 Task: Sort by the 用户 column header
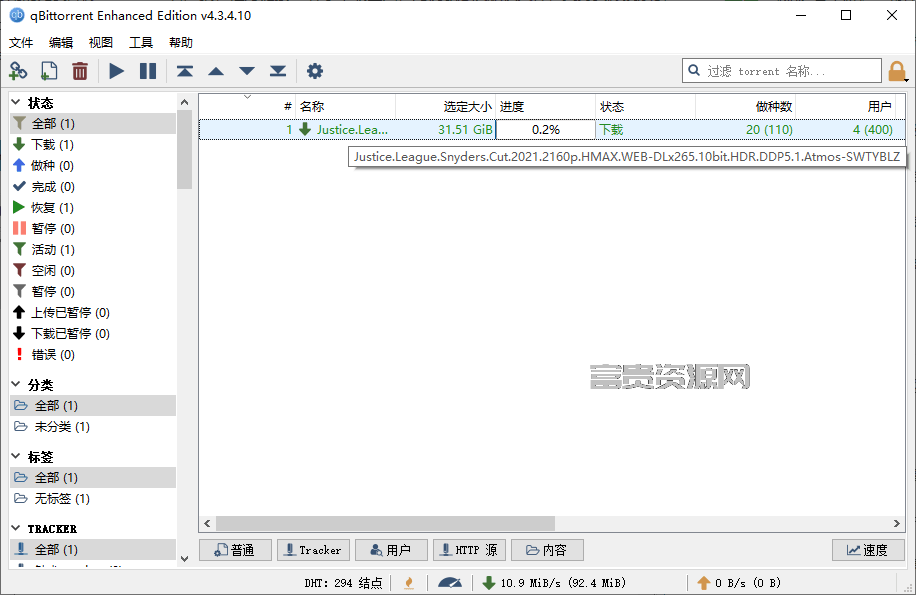pyautogui.click(x=845, y=106)
